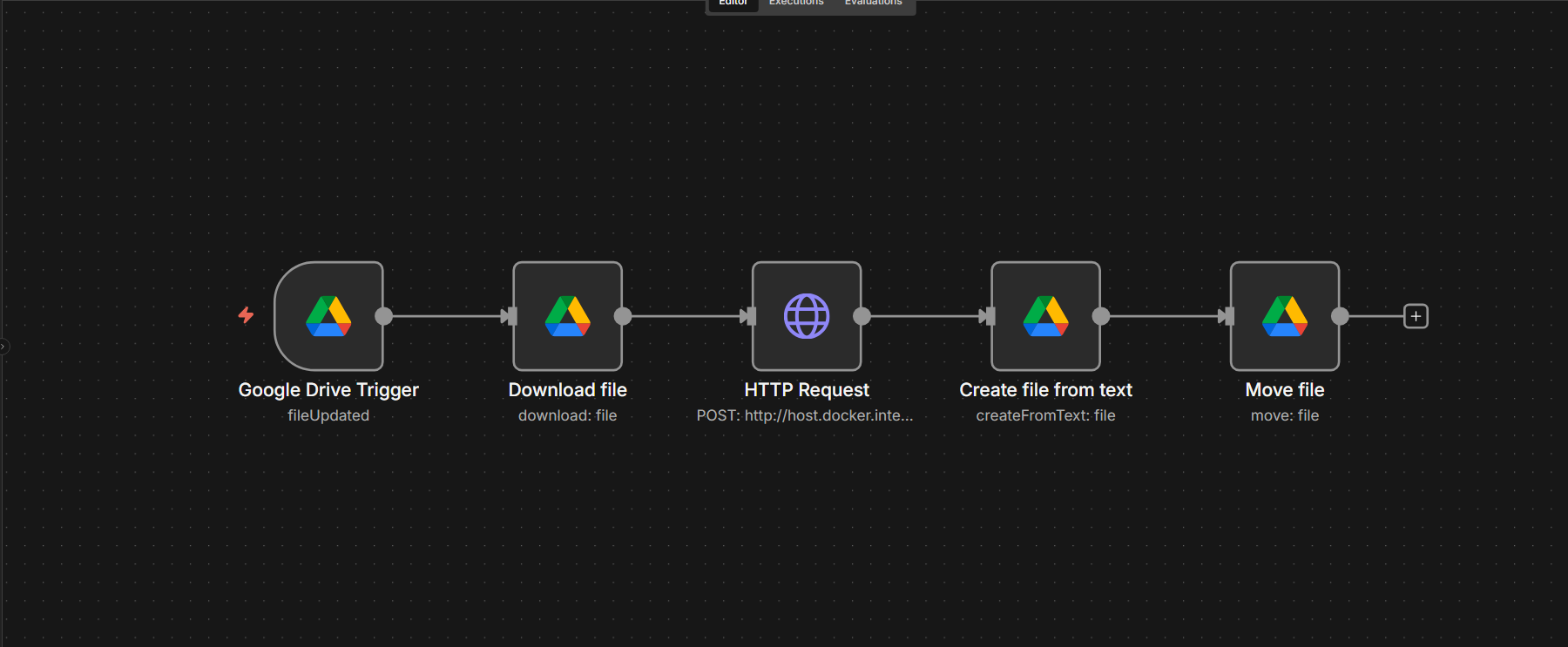The height and width of the screenshot is (647, 1568).
Task: Select the Download file node
Action: coord(567,316)
